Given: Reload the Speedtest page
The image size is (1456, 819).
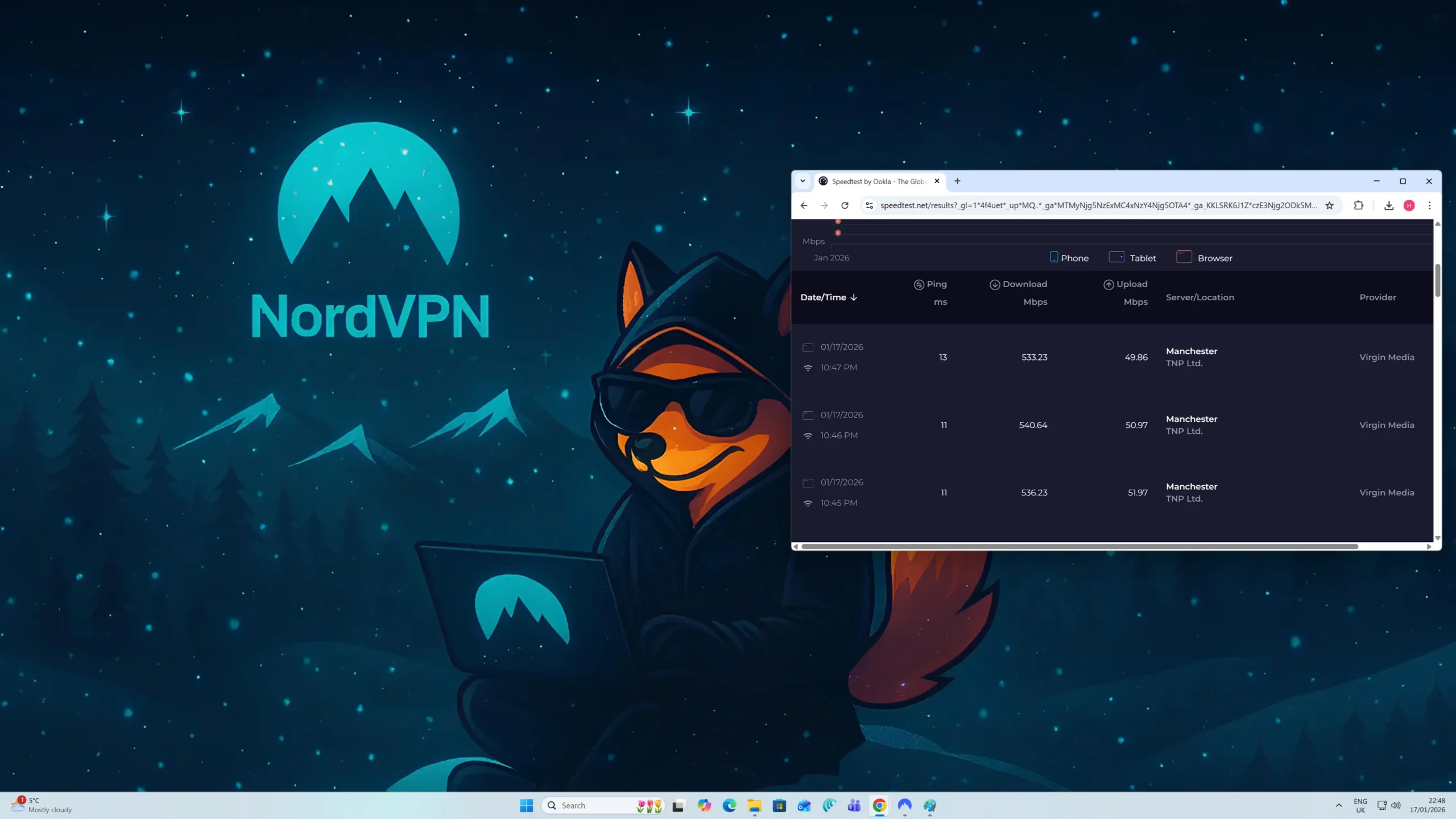Looking at the screenshot, I should (x=845, y=205).
